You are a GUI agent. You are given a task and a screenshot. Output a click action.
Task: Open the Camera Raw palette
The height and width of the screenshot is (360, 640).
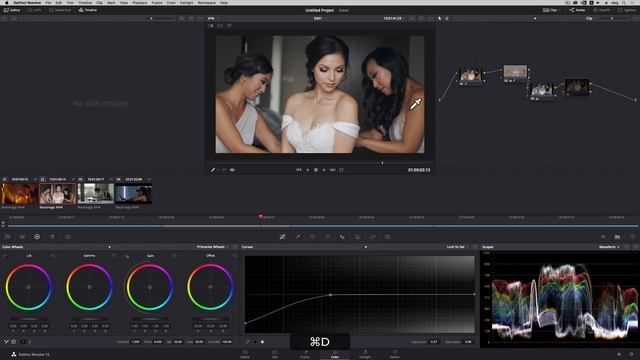point(7,237)
